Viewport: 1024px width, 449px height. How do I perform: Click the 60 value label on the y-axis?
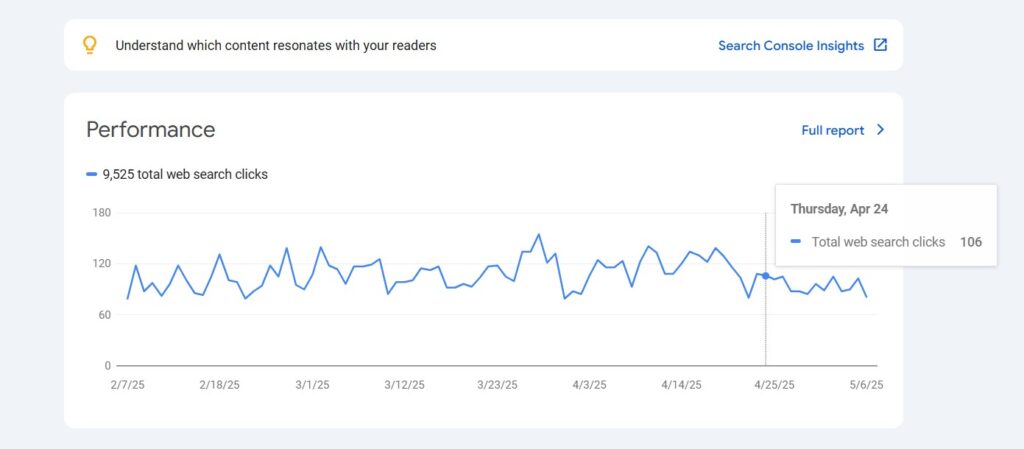coord(104,315)
